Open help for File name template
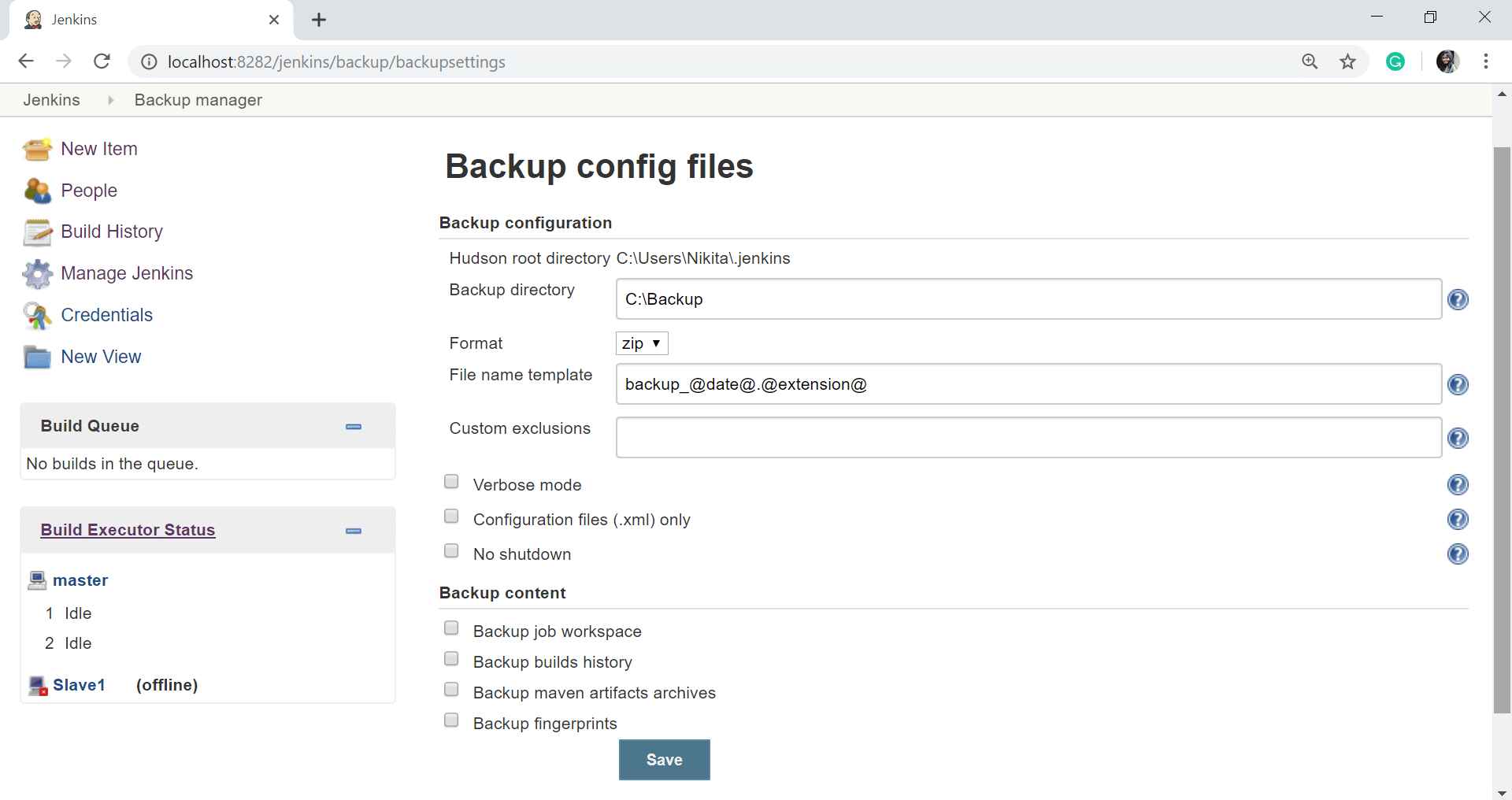Image resolution: width=1512 pixels, height=800 pixels. 1458,385
